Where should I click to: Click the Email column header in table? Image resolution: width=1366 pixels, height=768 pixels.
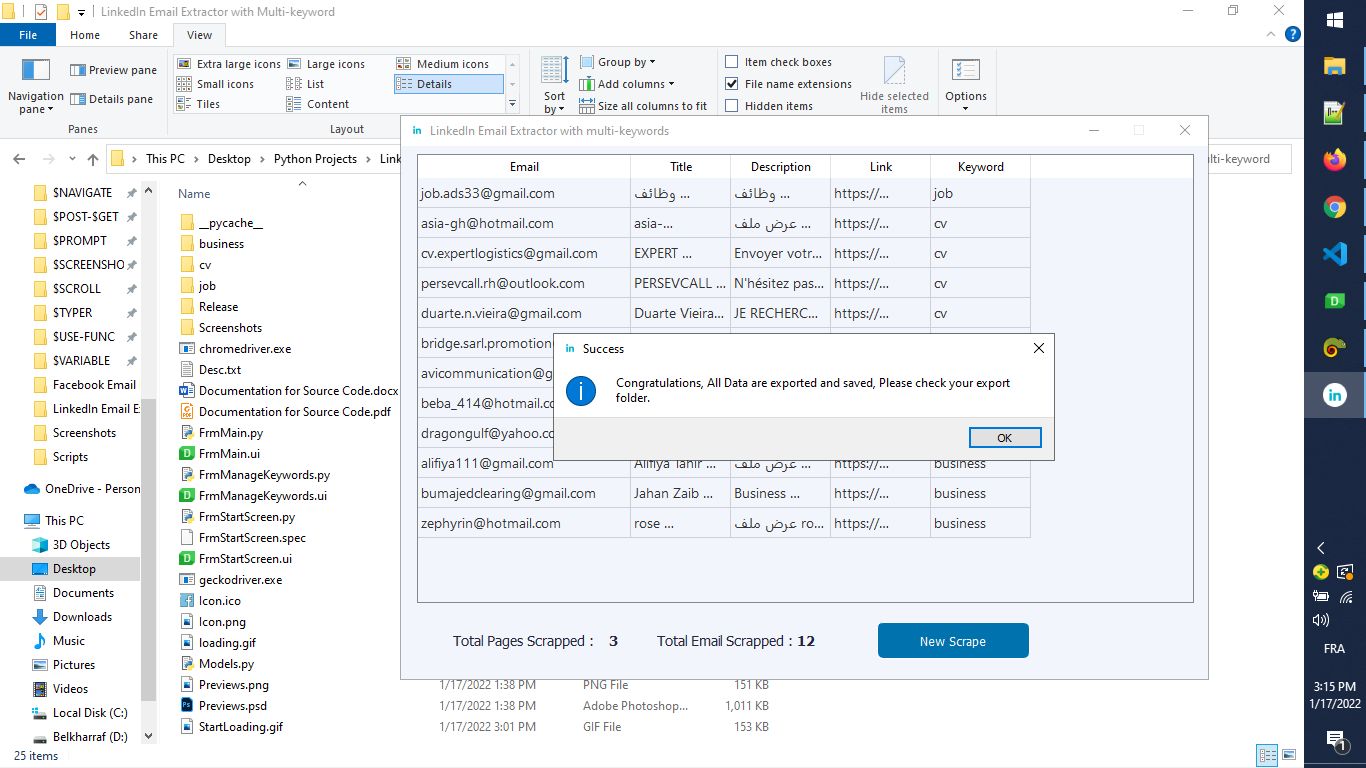(x=524, y=167)
